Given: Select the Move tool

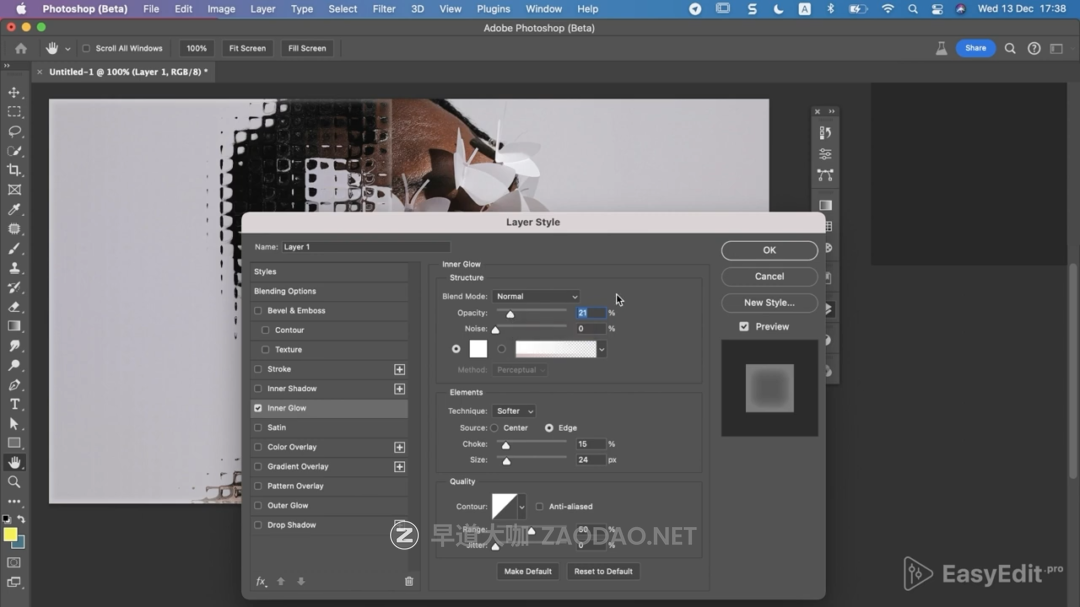Looking at the screenshot, I should [x=14, y=92].
